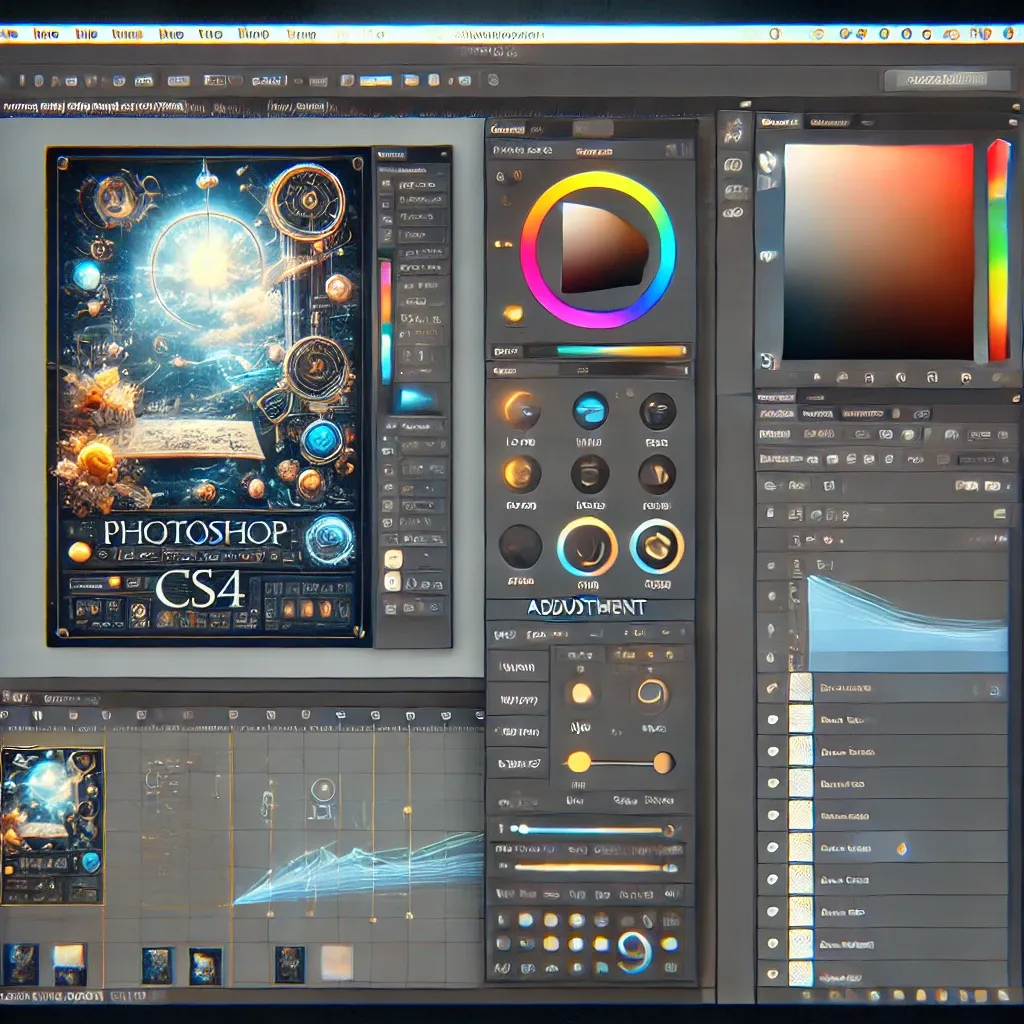Toggle the lock icon on the top layer row
This screenshot has width=1024, height=1024.
coord(994,690)
